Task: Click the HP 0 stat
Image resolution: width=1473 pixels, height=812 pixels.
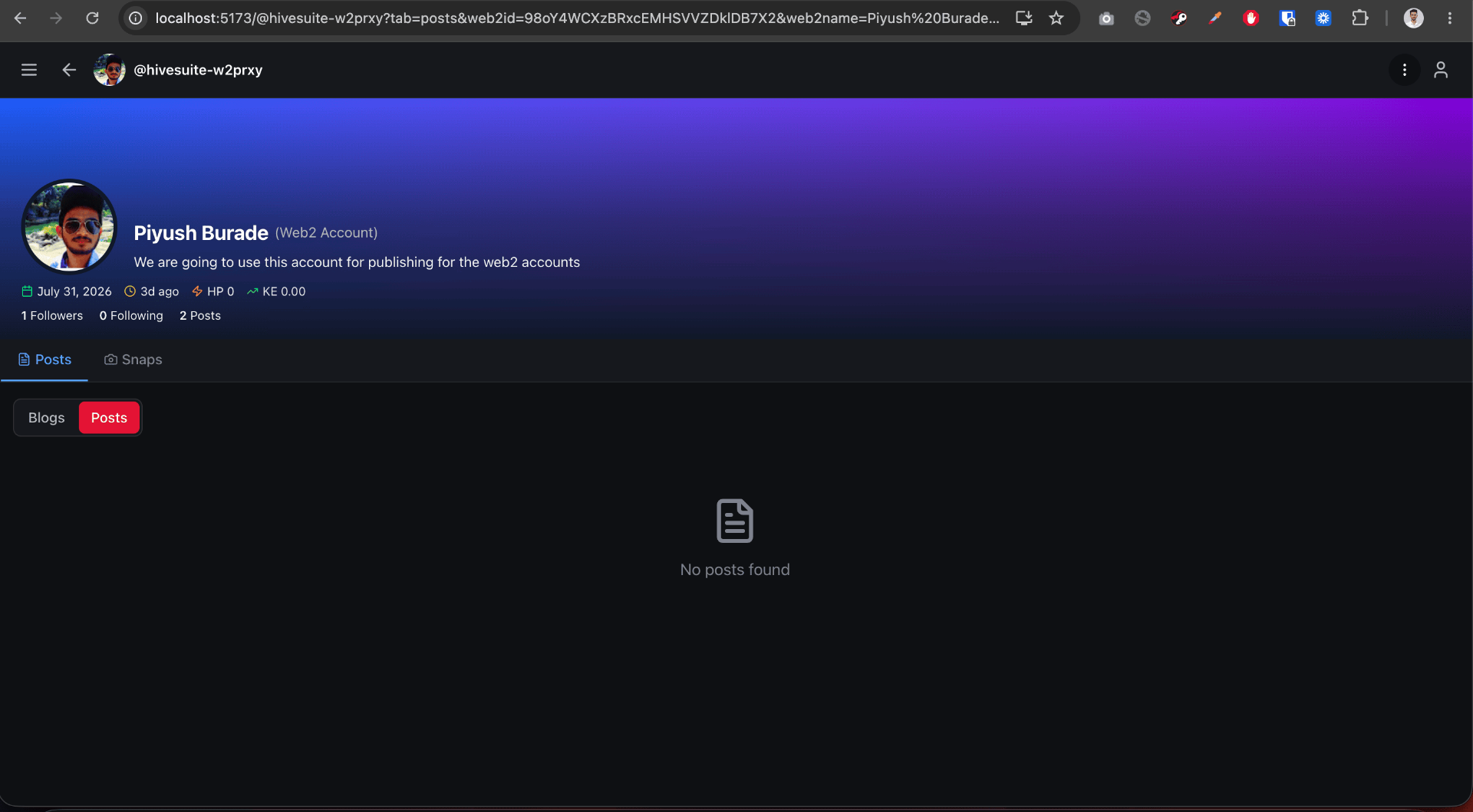Action: click(213, 291)
